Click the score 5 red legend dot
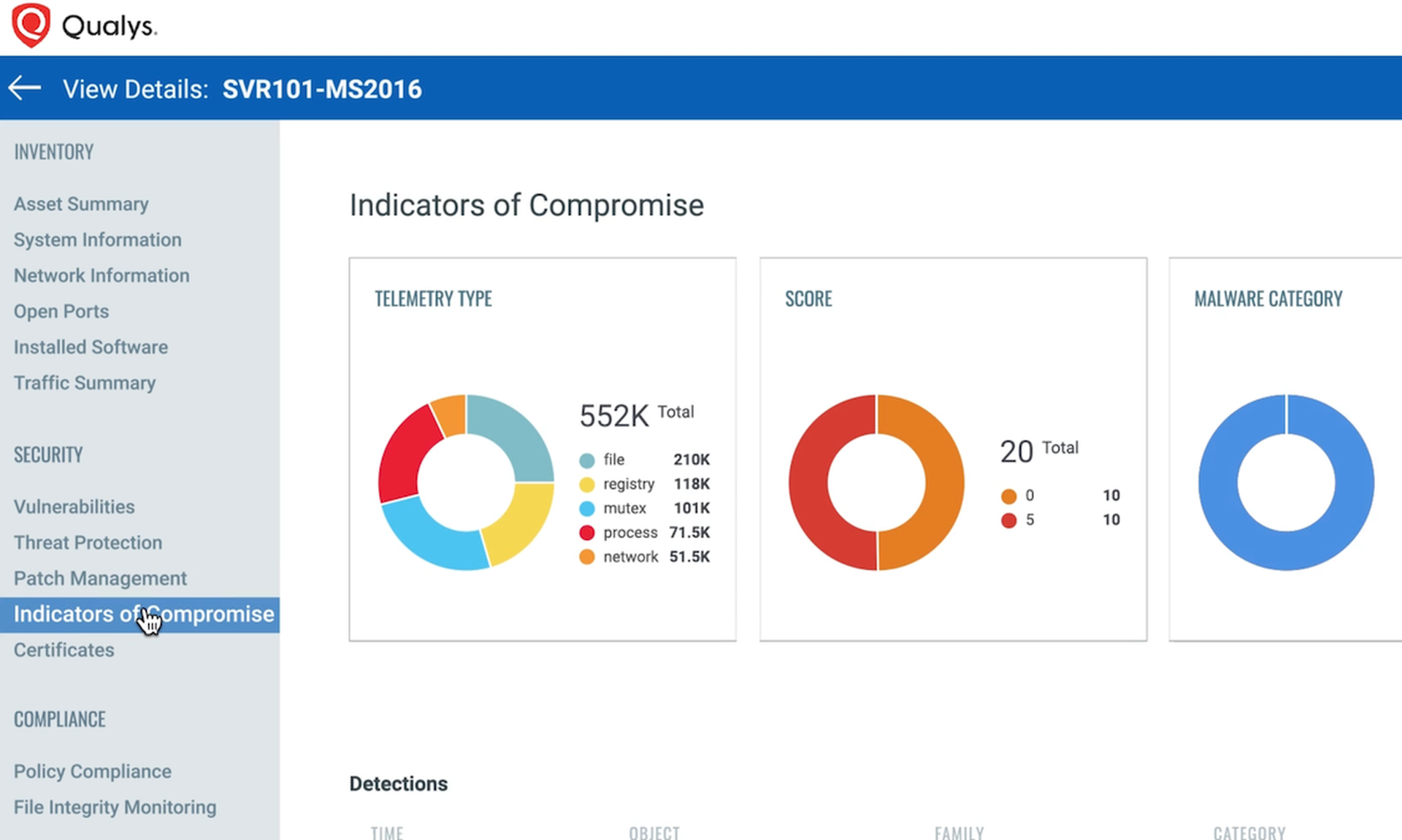The width and height of the screenshot is (1402, 840). 1008,520
